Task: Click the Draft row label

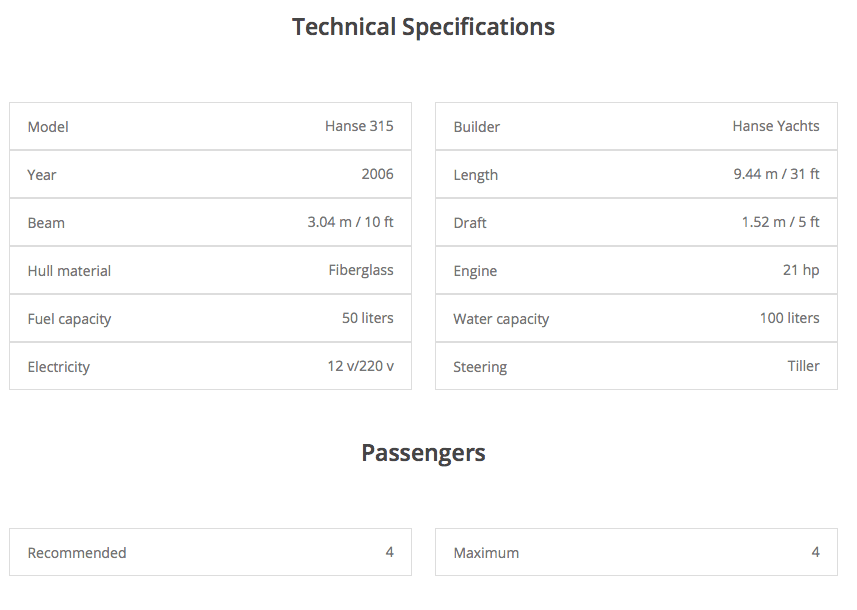Action: click(469, 223)
